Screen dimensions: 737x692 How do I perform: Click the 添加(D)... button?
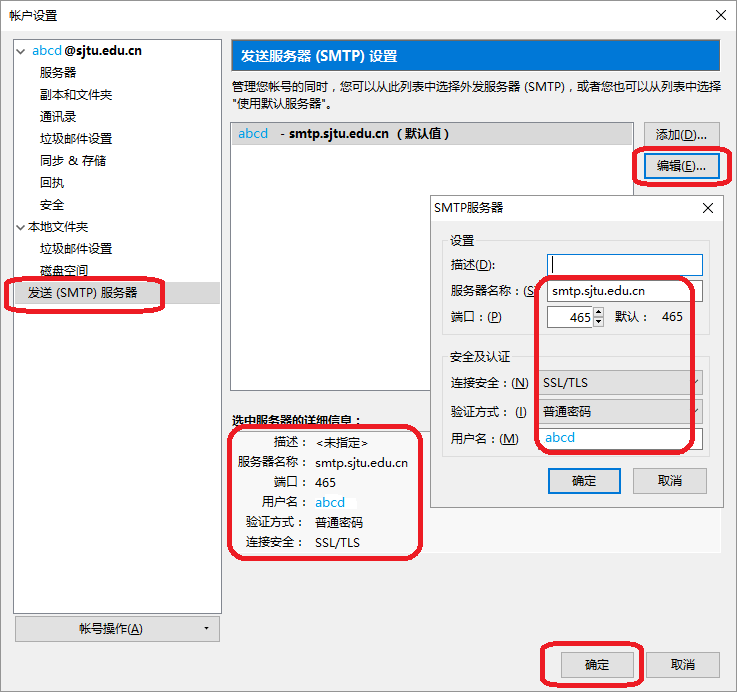(681, 135)
